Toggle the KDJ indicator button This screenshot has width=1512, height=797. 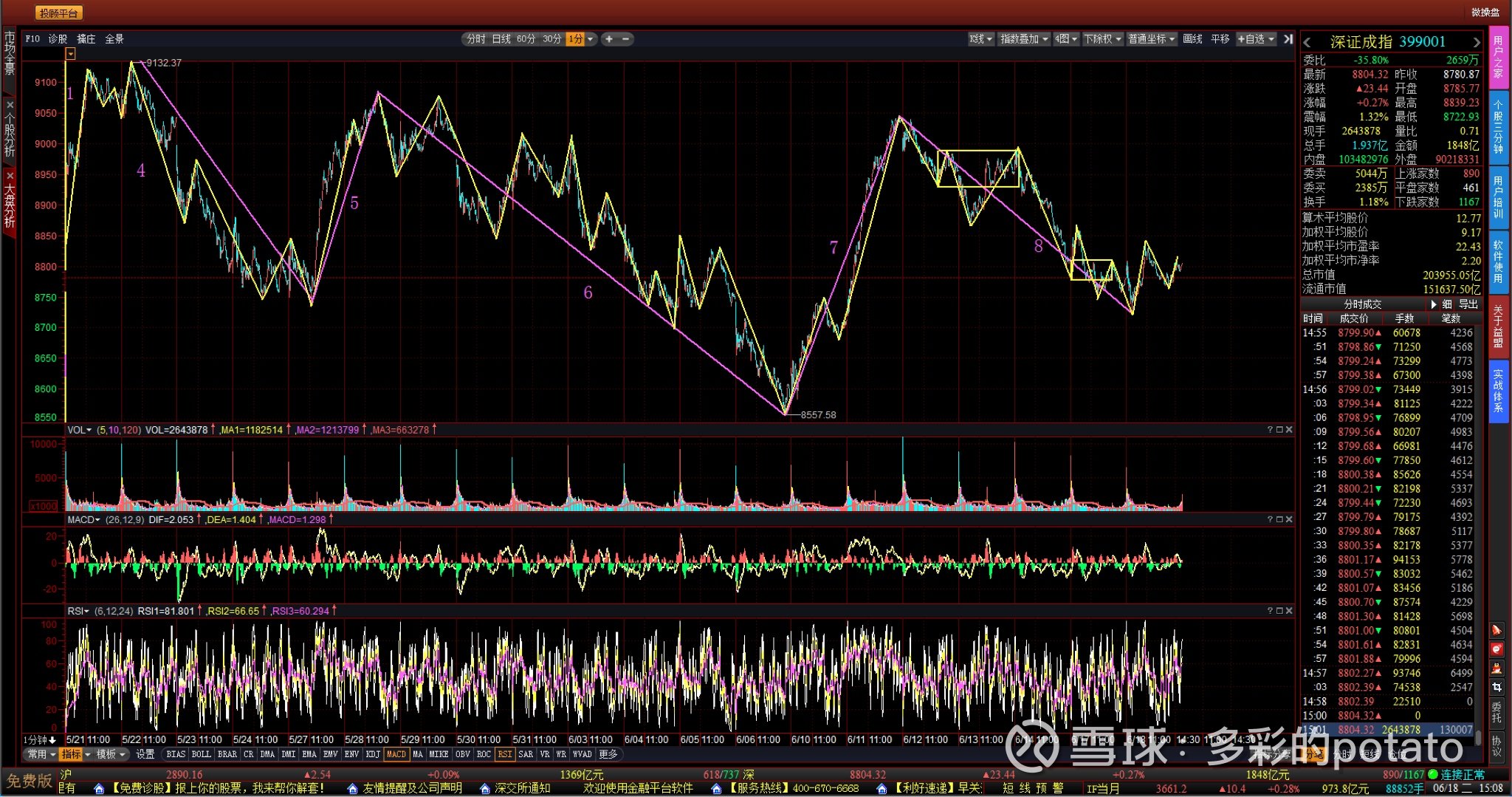tap(373, 754)
